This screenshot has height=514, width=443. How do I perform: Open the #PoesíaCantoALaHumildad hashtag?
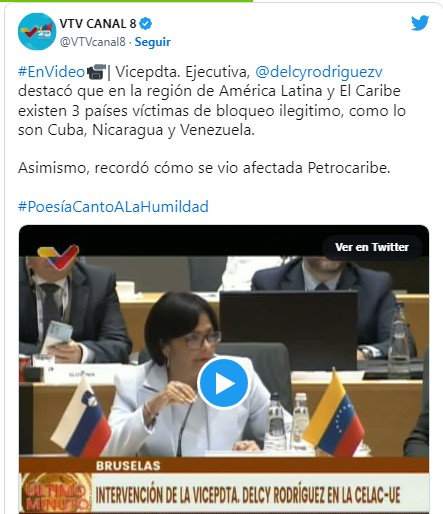click(x=113, y=206)
